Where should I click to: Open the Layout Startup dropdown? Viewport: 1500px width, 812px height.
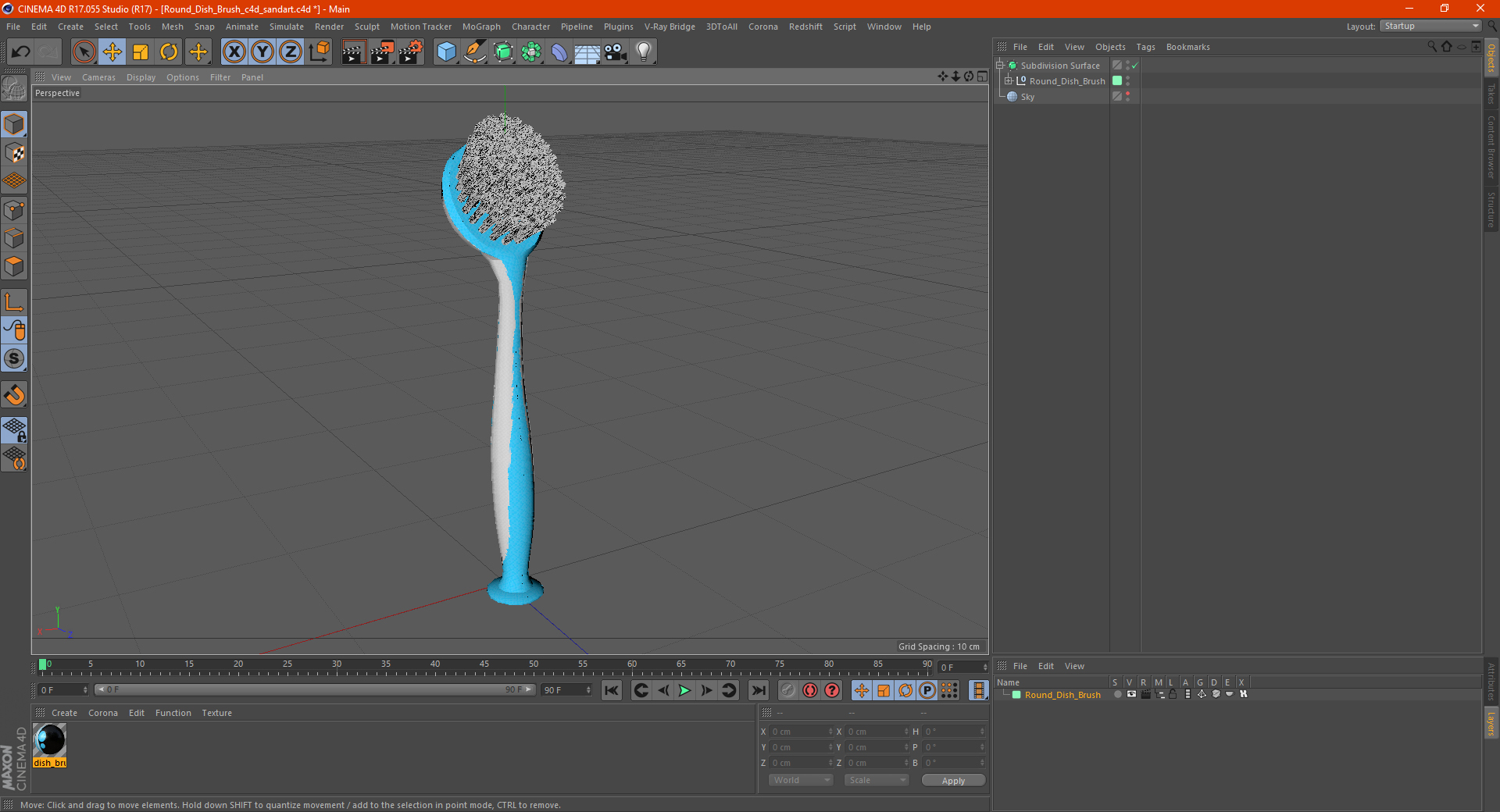(1430, 26)
